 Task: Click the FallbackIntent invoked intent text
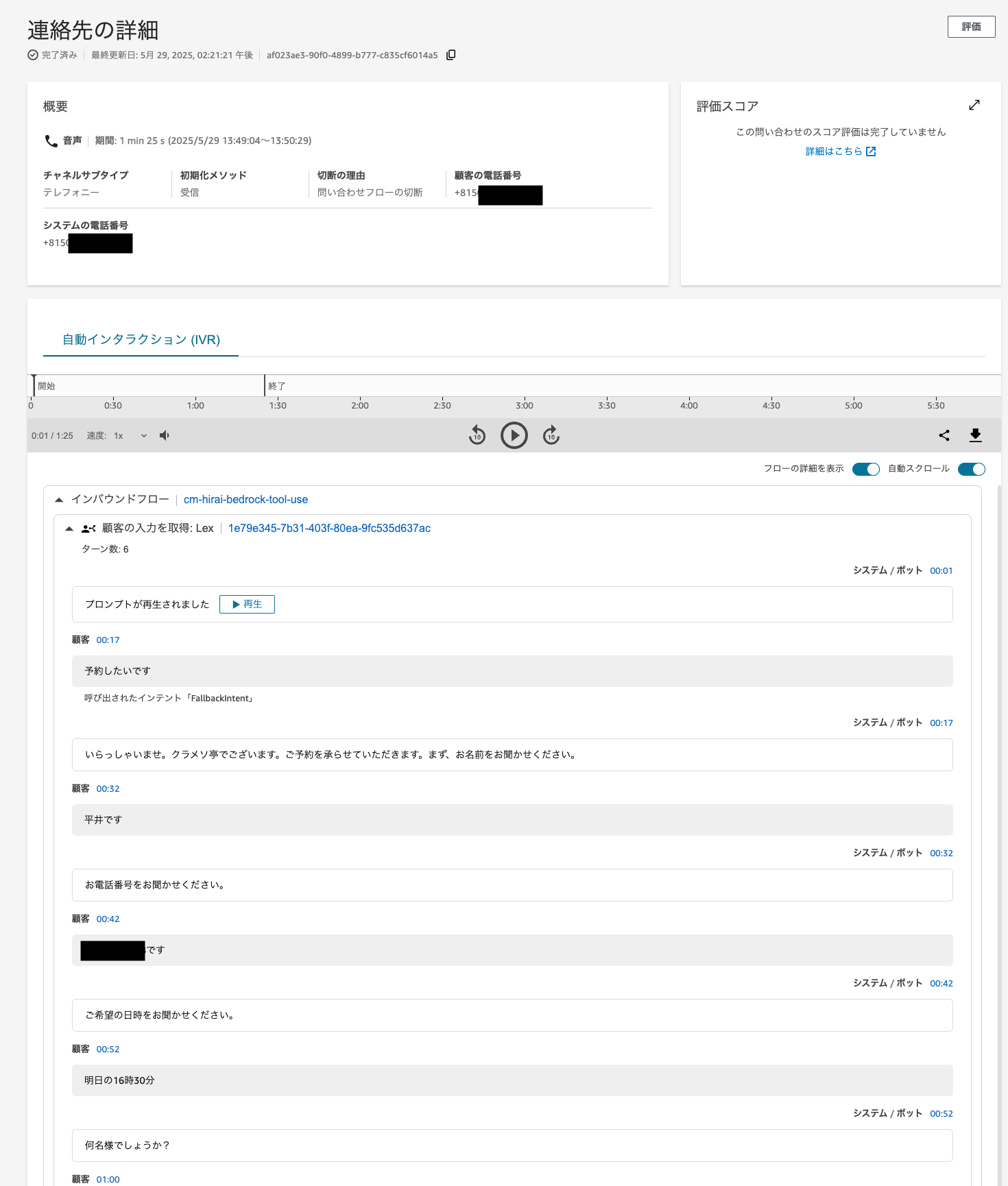170,698
